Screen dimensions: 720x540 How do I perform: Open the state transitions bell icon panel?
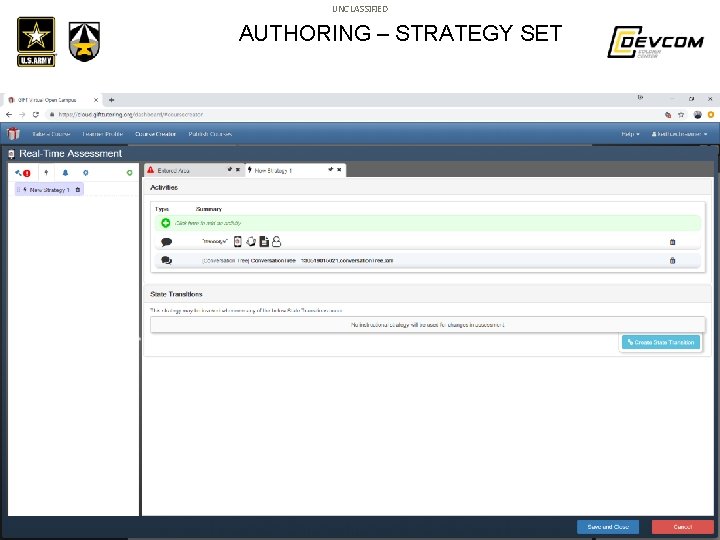click(x=65, y=173)
